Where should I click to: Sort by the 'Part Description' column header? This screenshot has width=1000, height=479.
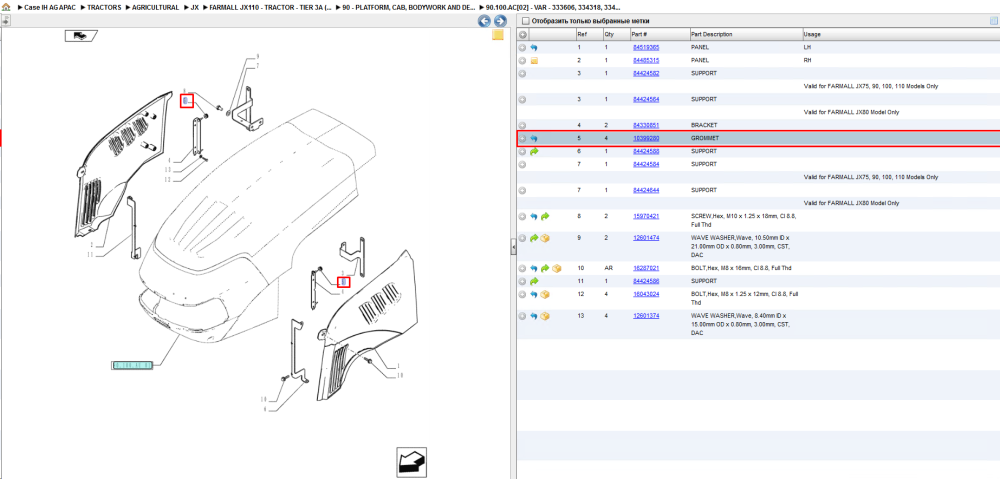[745, 34]
